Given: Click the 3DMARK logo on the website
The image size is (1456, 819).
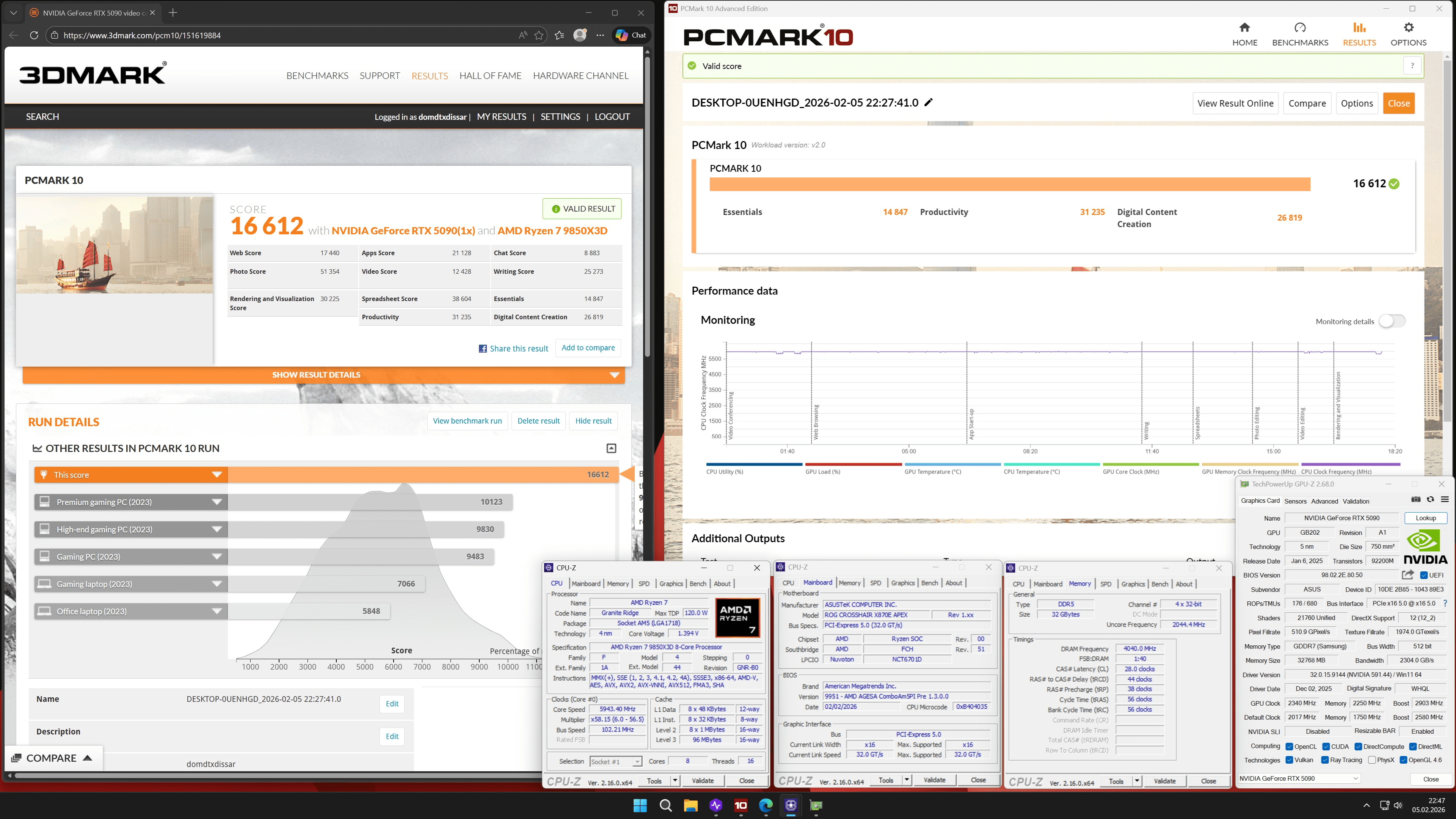Looking at the screenshot, I should [x=93, y=74].
